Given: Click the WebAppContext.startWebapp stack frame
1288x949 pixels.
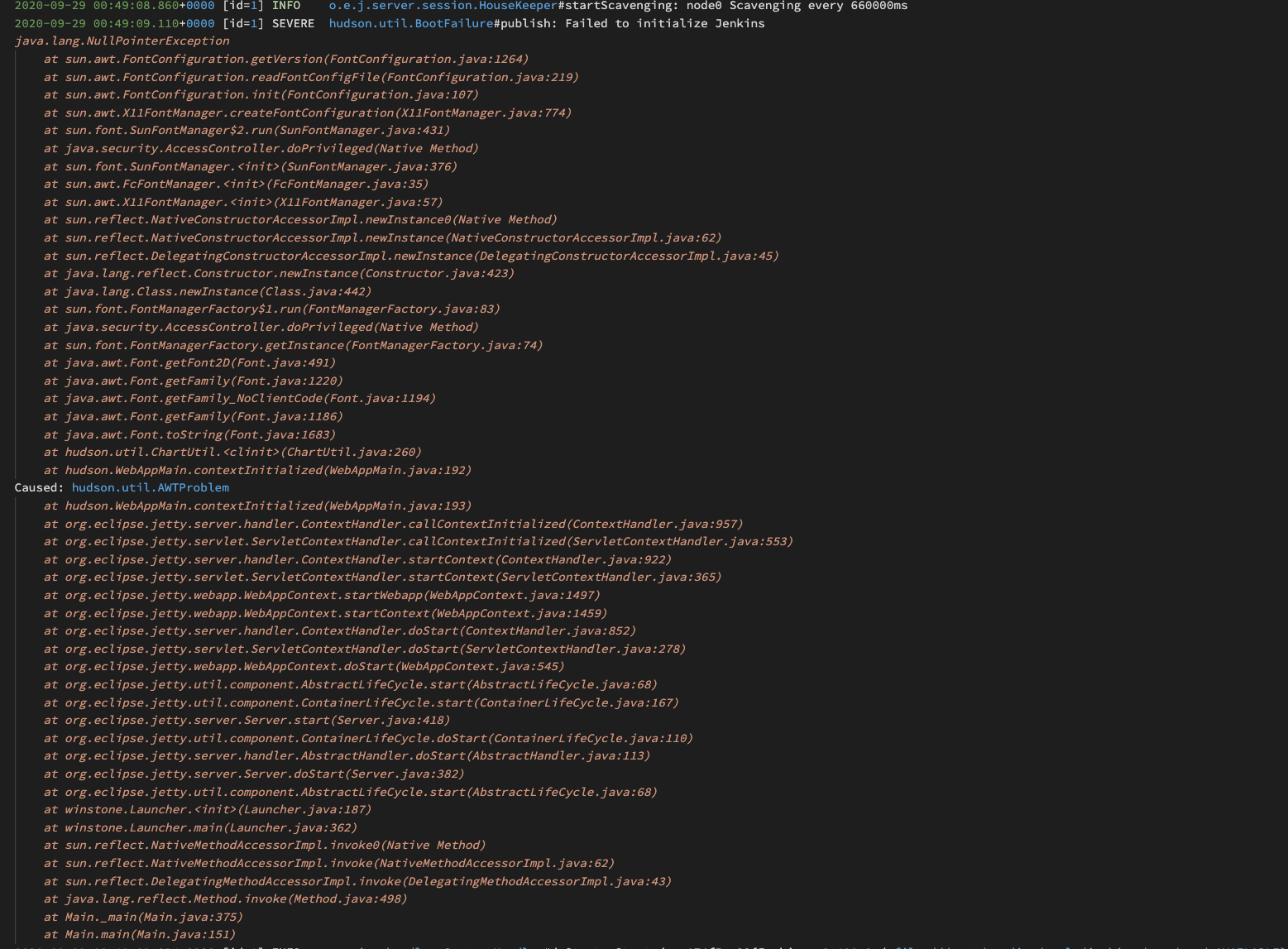Looking at the screenshot, I should pos(322,595).
